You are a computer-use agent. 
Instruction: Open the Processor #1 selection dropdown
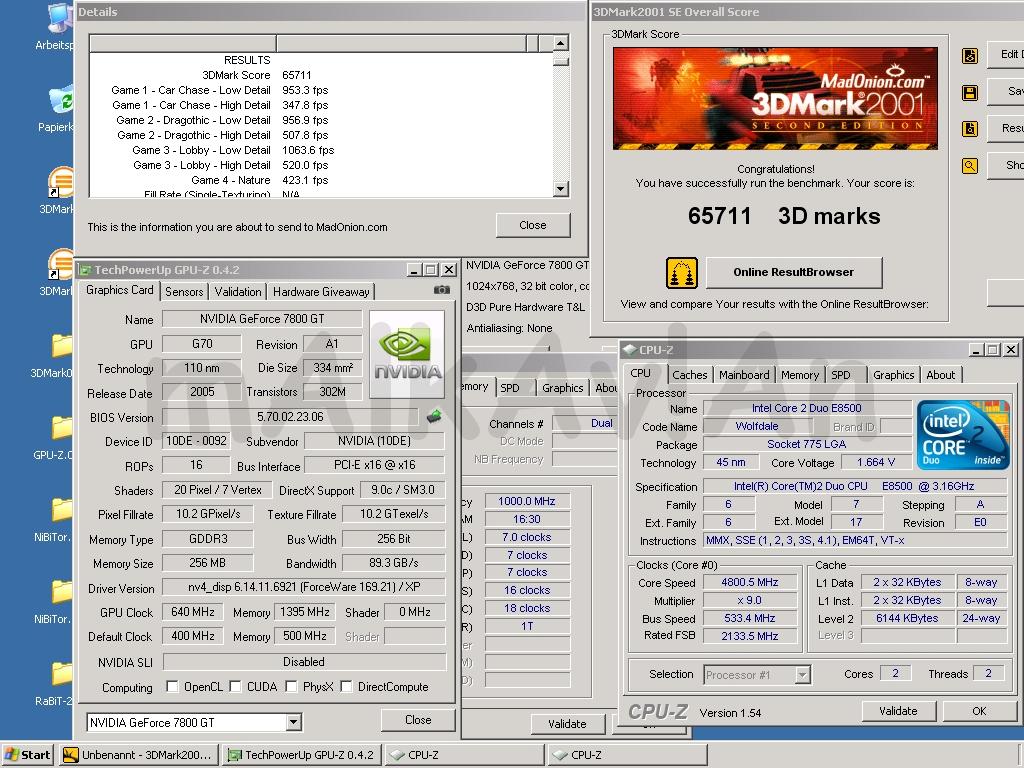pyautogui.click(x=803, y=675)
